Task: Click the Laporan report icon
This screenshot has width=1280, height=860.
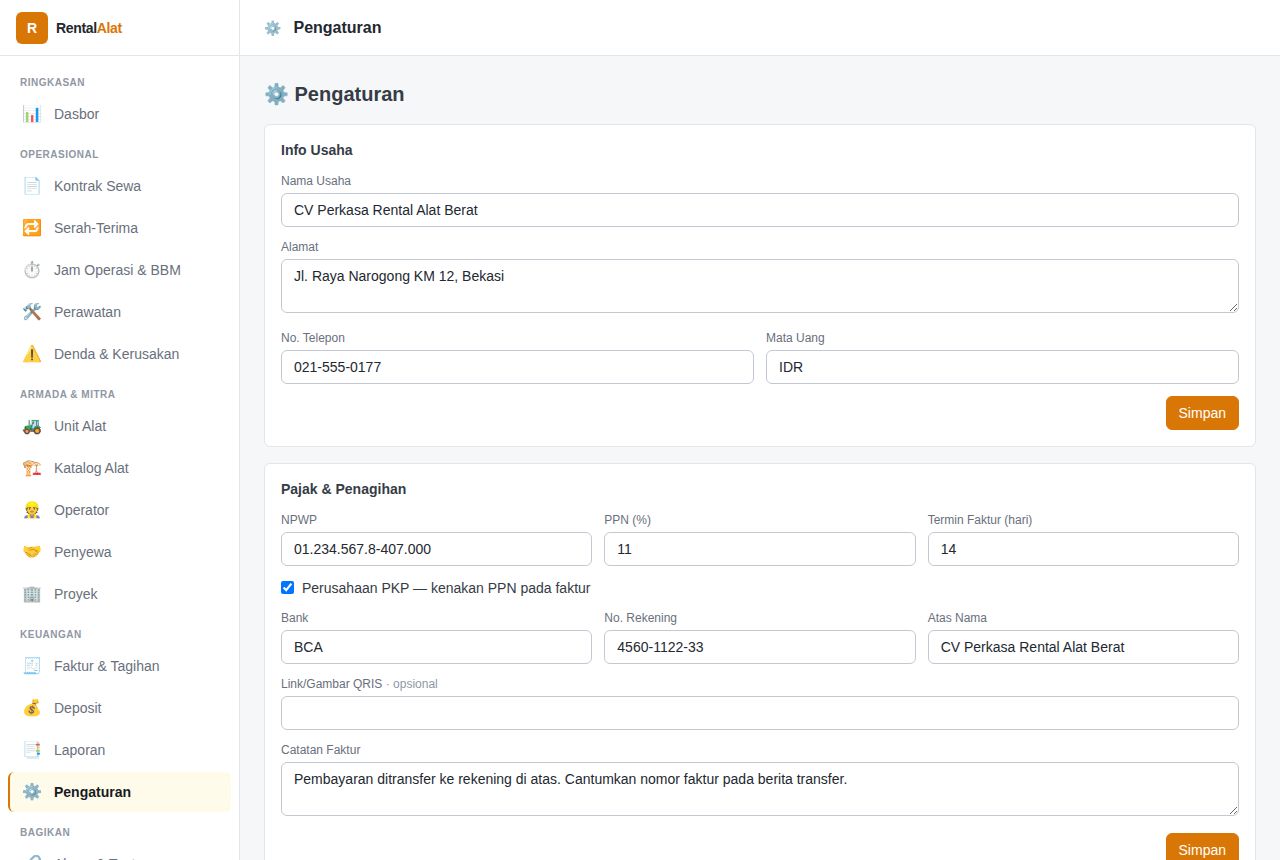Action: coord(32,750)
